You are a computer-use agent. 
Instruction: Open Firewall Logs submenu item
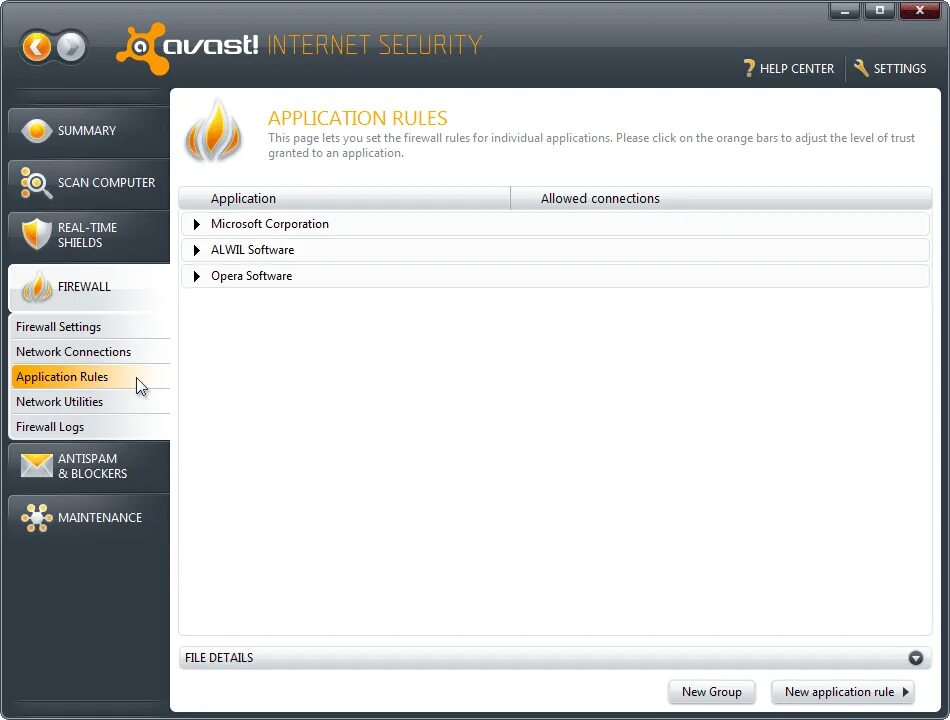90,427
